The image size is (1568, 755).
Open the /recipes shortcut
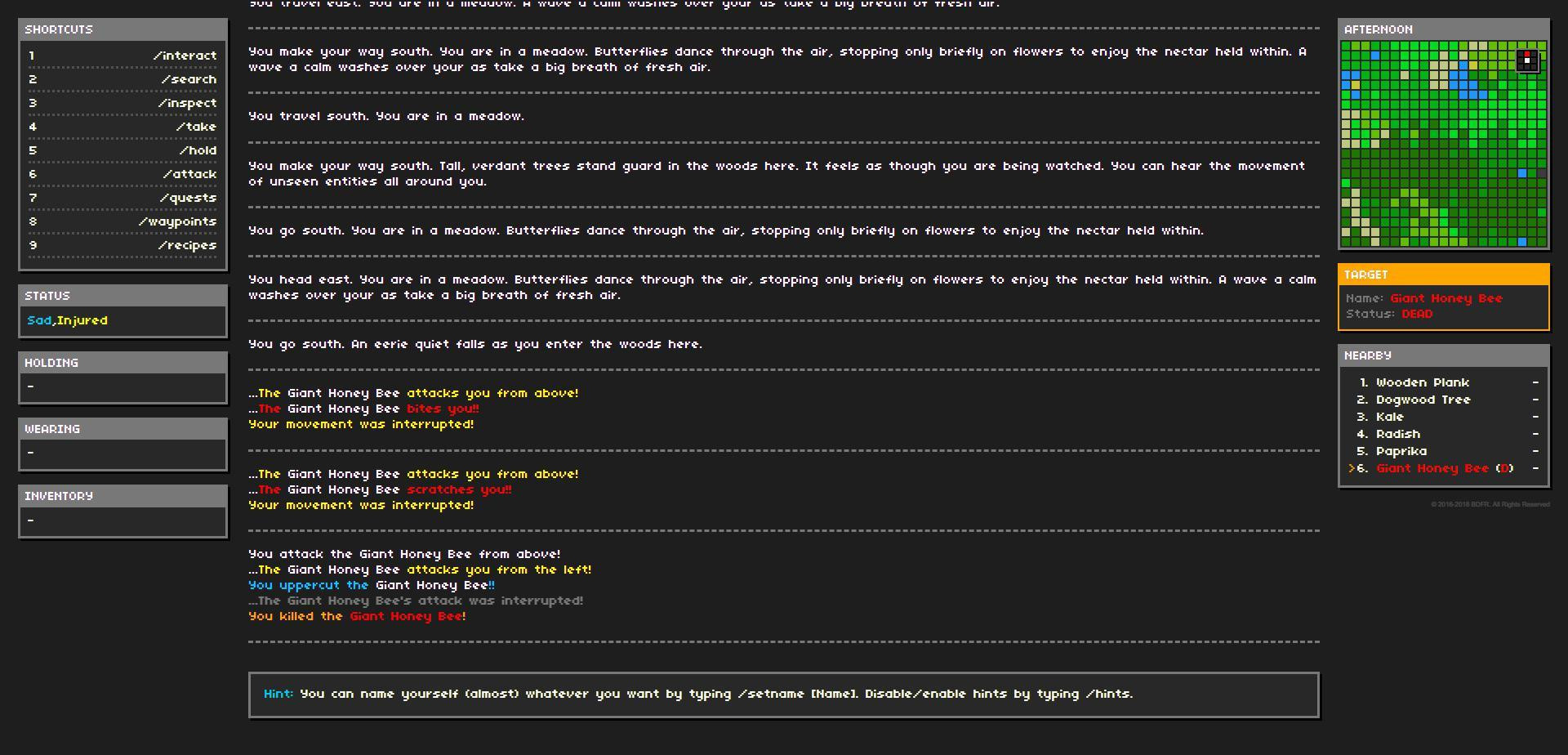pos(122,245)
